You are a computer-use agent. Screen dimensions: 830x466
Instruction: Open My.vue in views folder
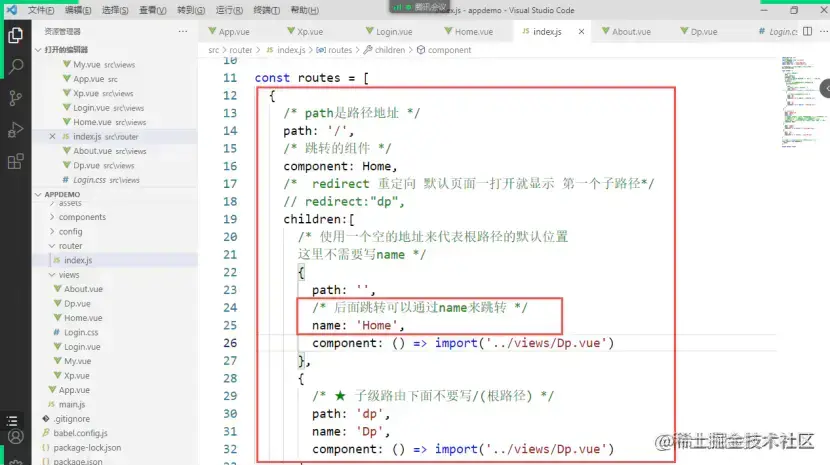tap(77, 361)
